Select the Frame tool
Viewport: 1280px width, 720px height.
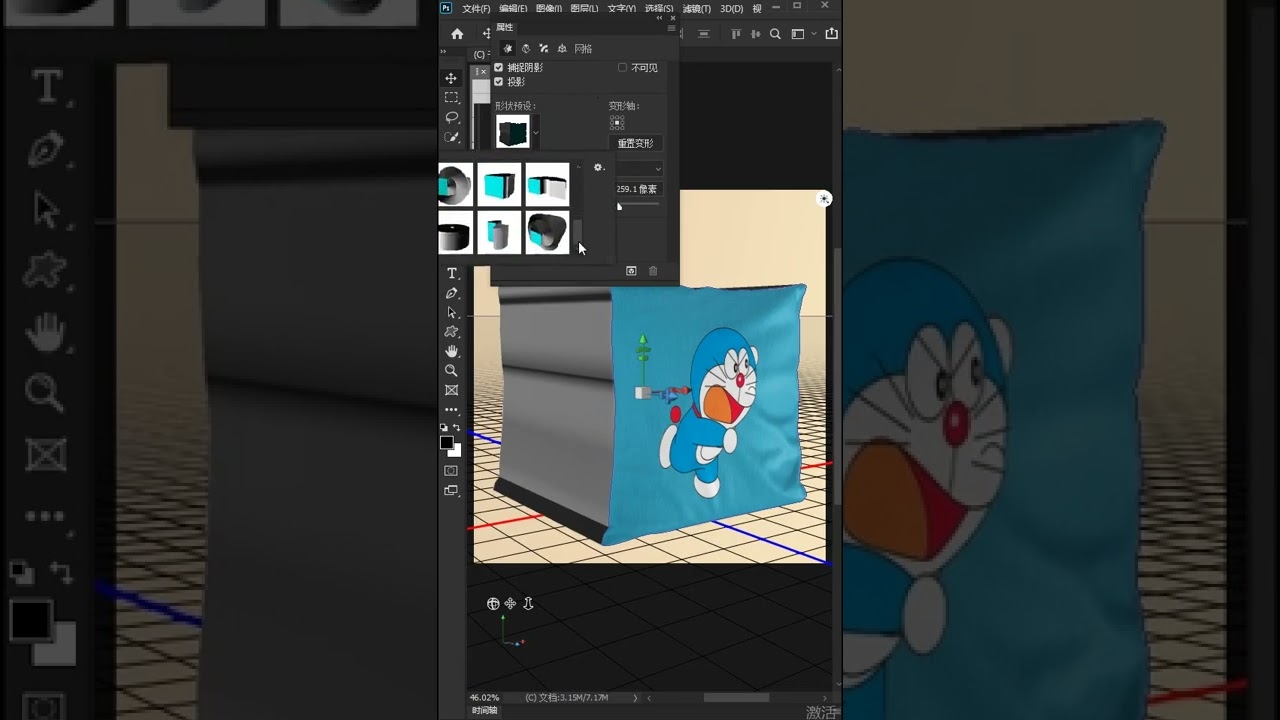[452, 390]
